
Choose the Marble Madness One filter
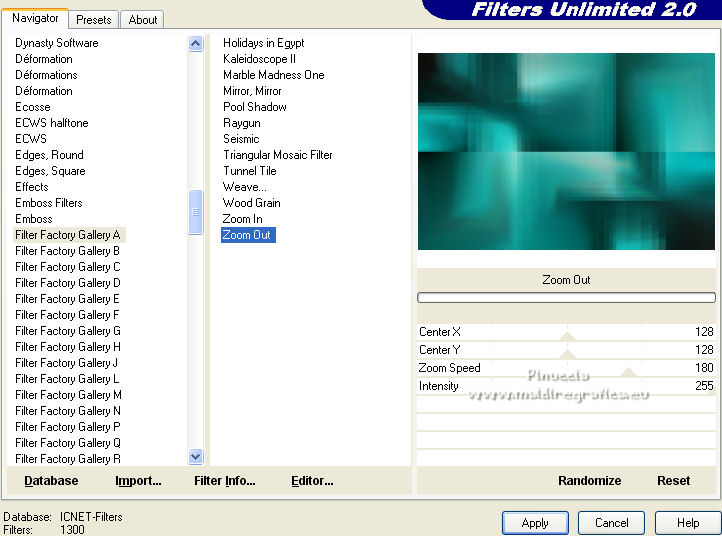tap(274, 75)
